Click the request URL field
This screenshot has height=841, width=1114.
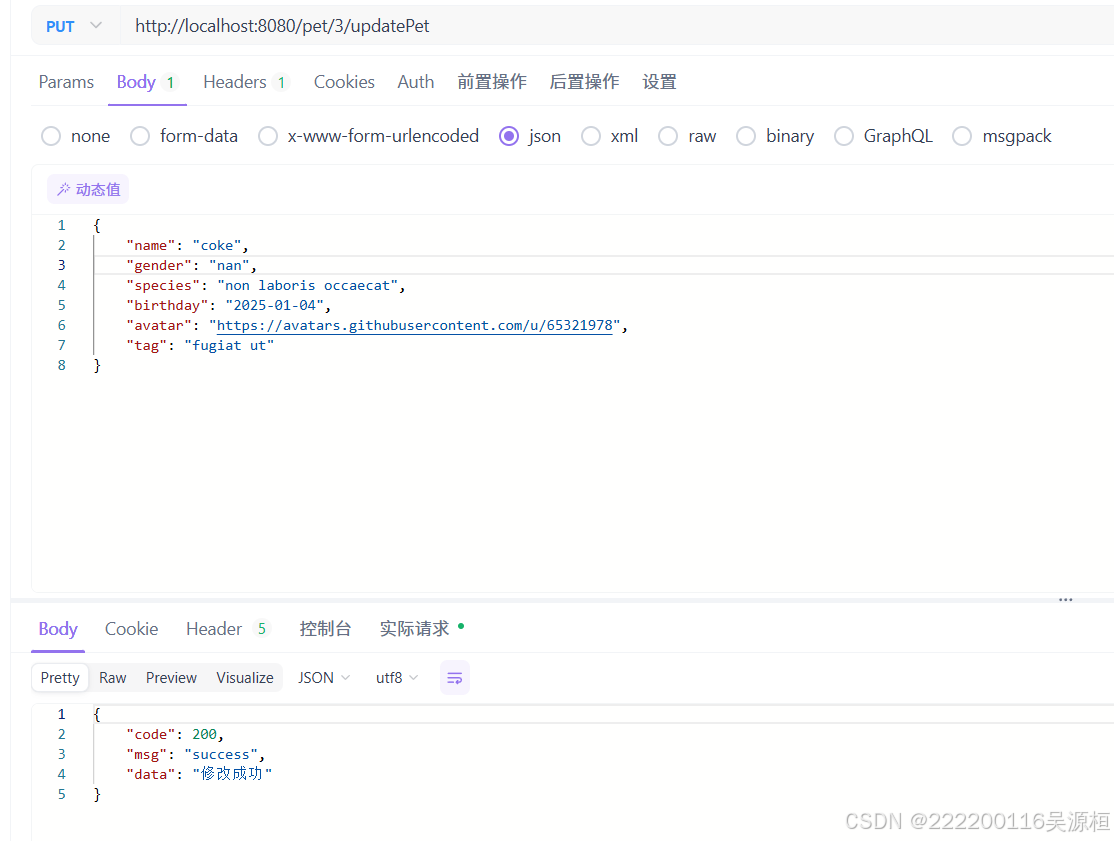pos(617,26)
